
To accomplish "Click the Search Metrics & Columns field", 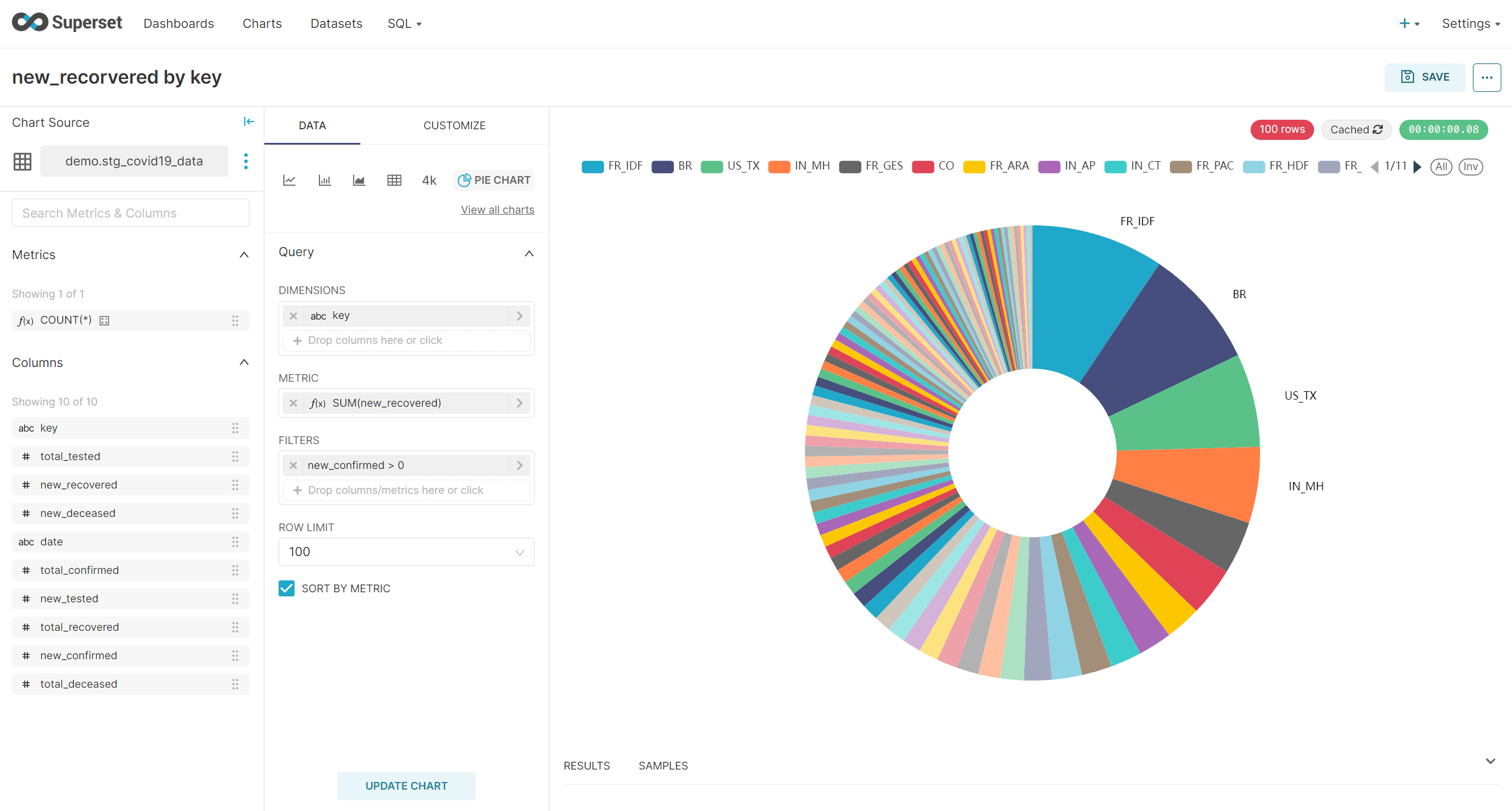I will tap(130, 213).
